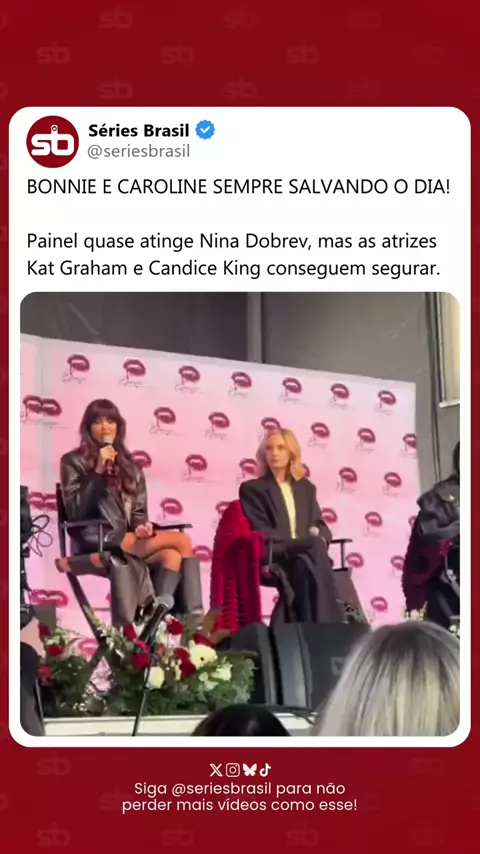Click the blue verified badge
480x854 pixels.
(205, 131)
